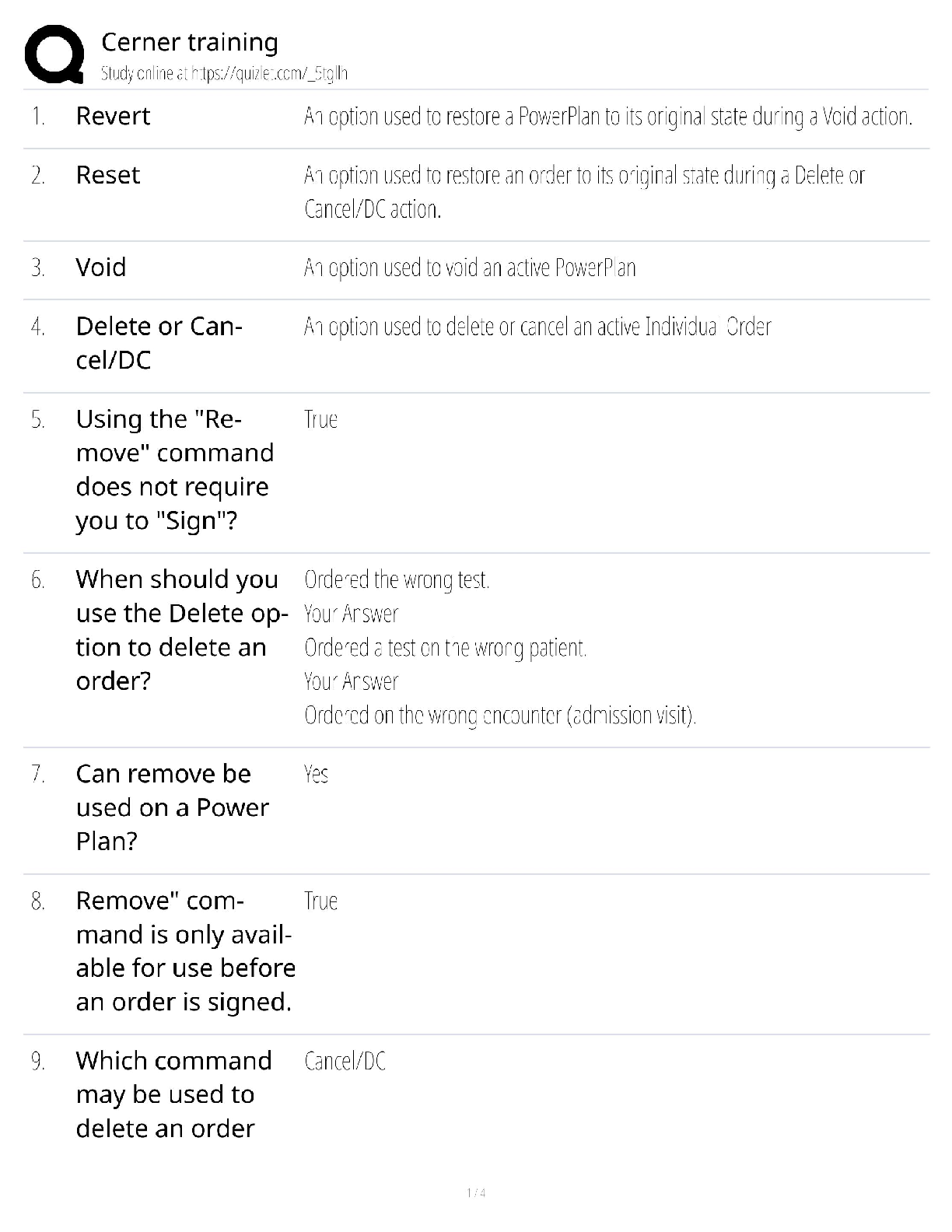
Task: Click the page number "1 / 4" footer
Action: (476, 1192)
